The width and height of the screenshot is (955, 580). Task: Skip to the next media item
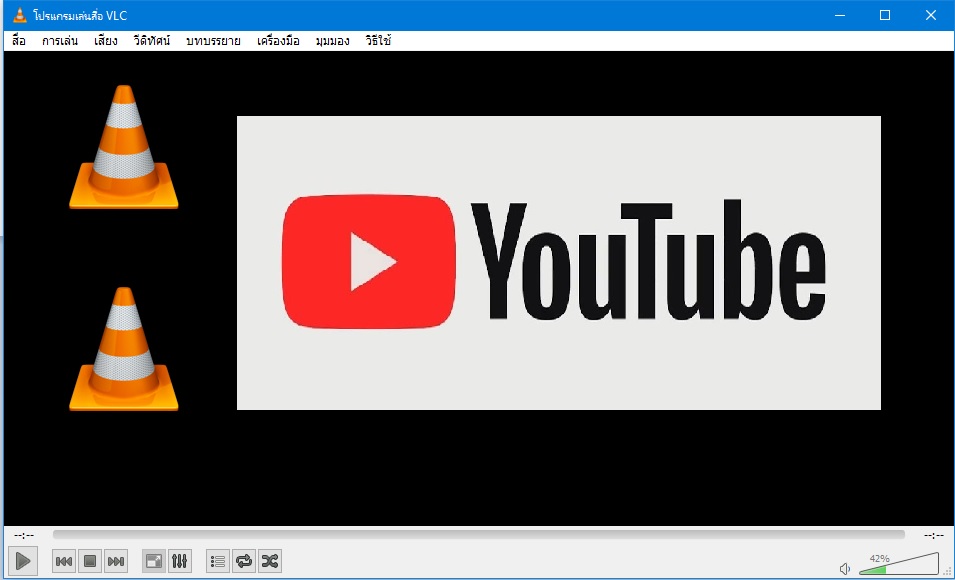click(x=116, y=561)
